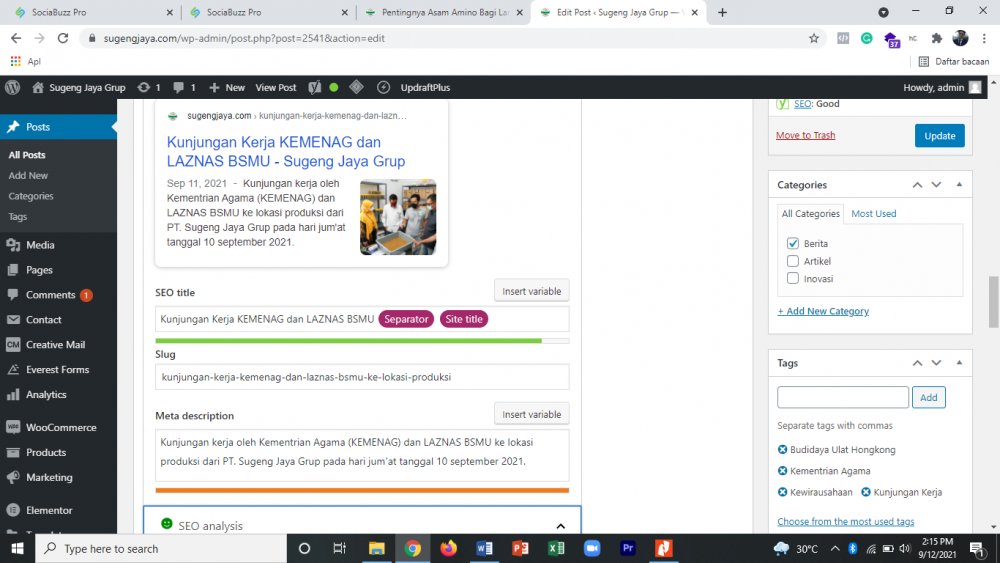Open Chrome three-dot menu

[x=984, y=38]
